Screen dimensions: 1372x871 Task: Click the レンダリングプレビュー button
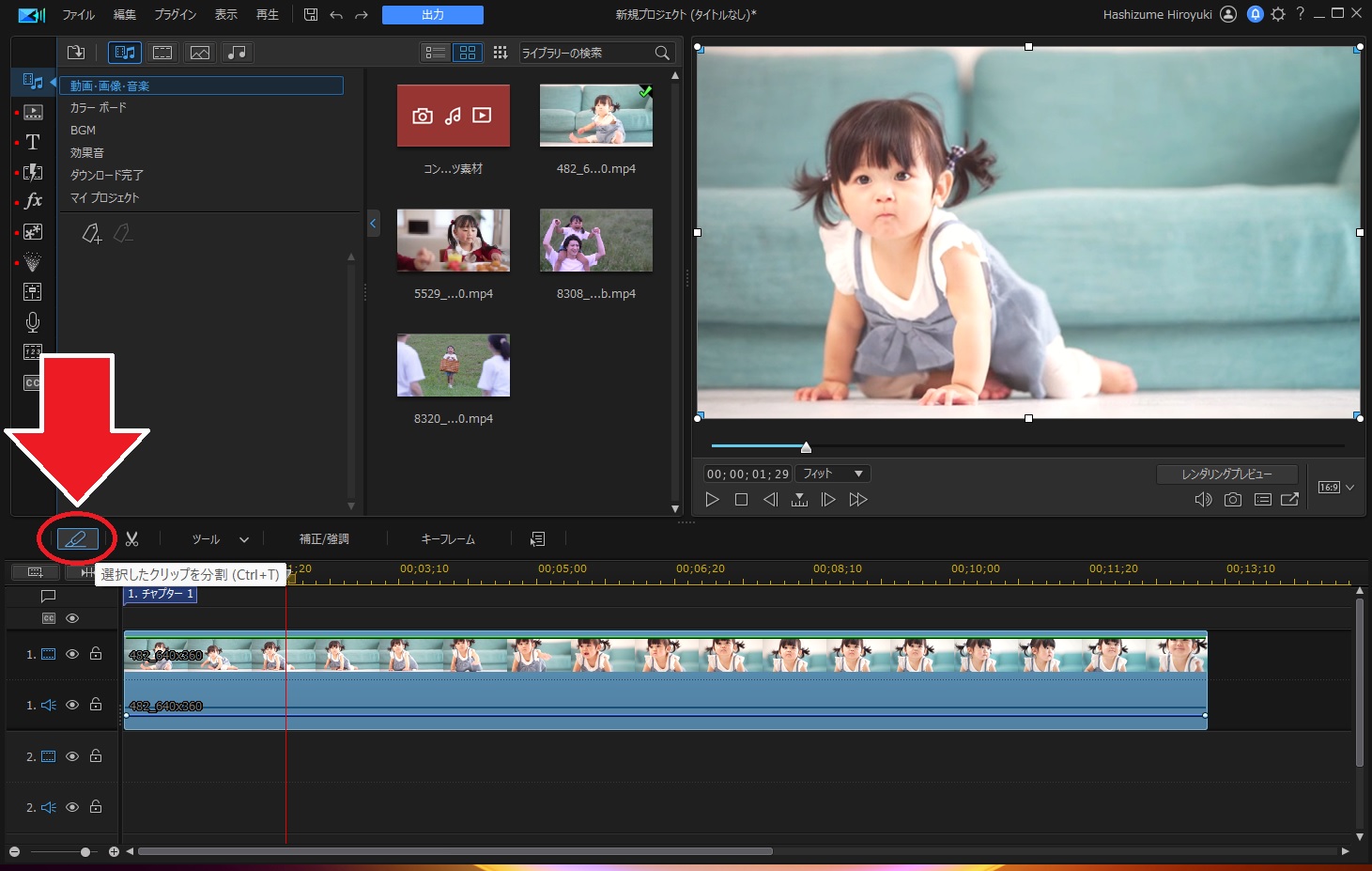(x=1226, y=474)
